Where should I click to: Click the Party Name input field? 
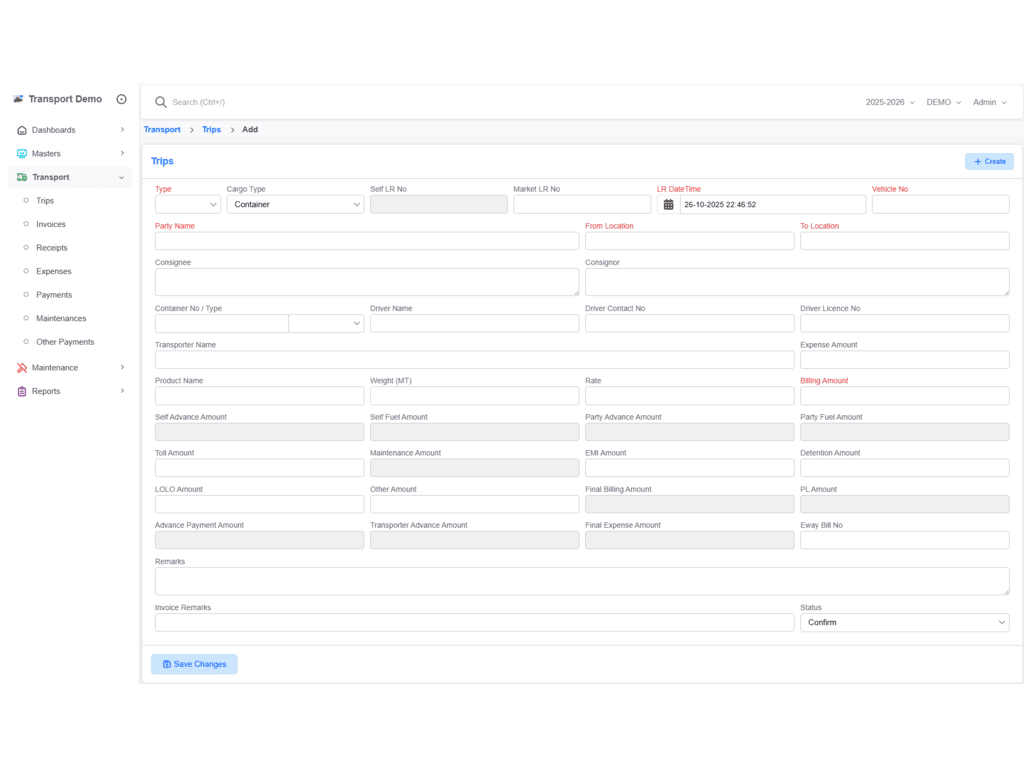366,241
